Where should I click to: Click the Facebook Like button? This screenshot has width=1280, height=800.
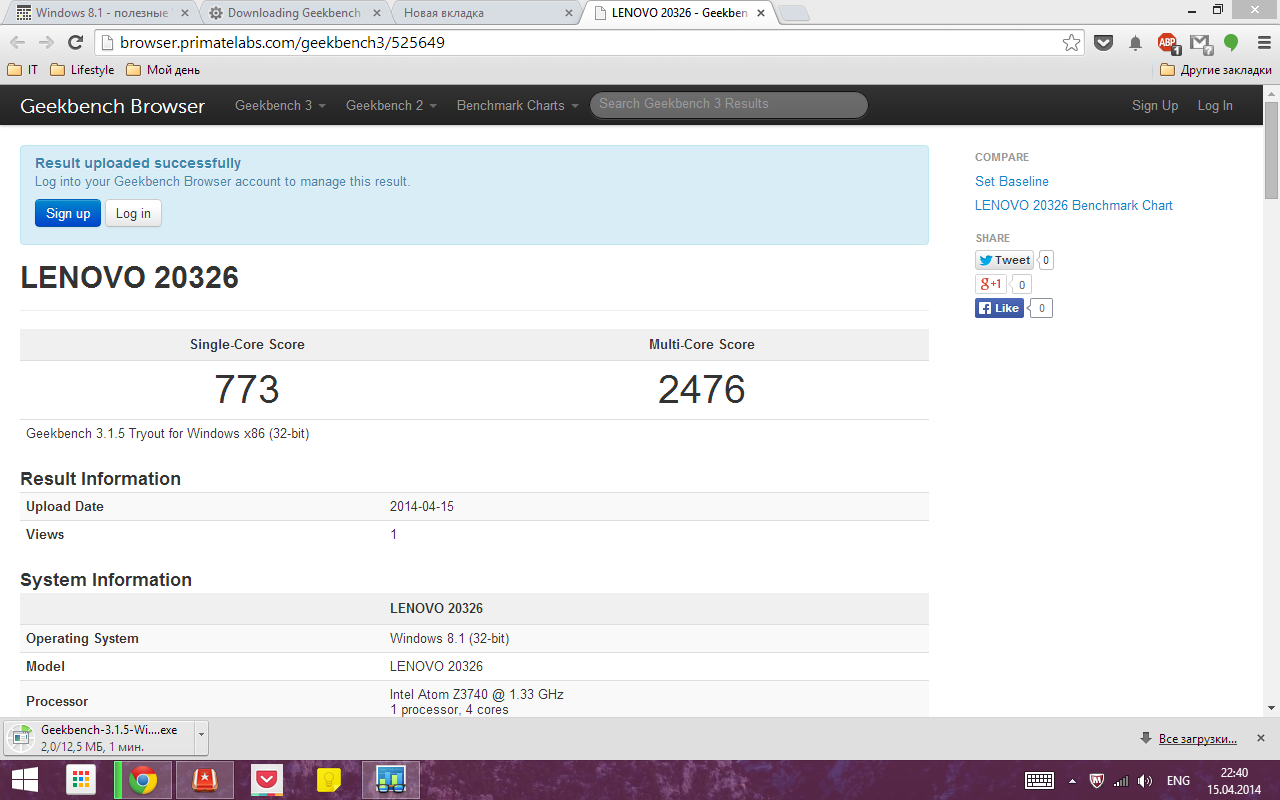999,308
